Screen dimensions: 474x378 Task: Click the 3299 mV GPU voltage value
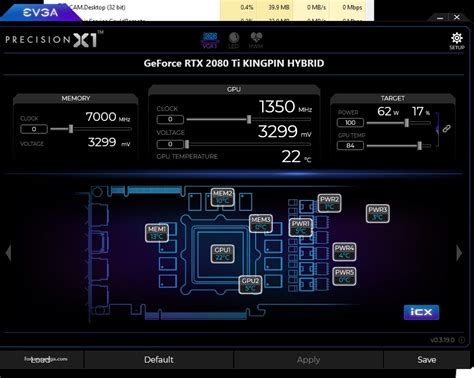[285, 132]
